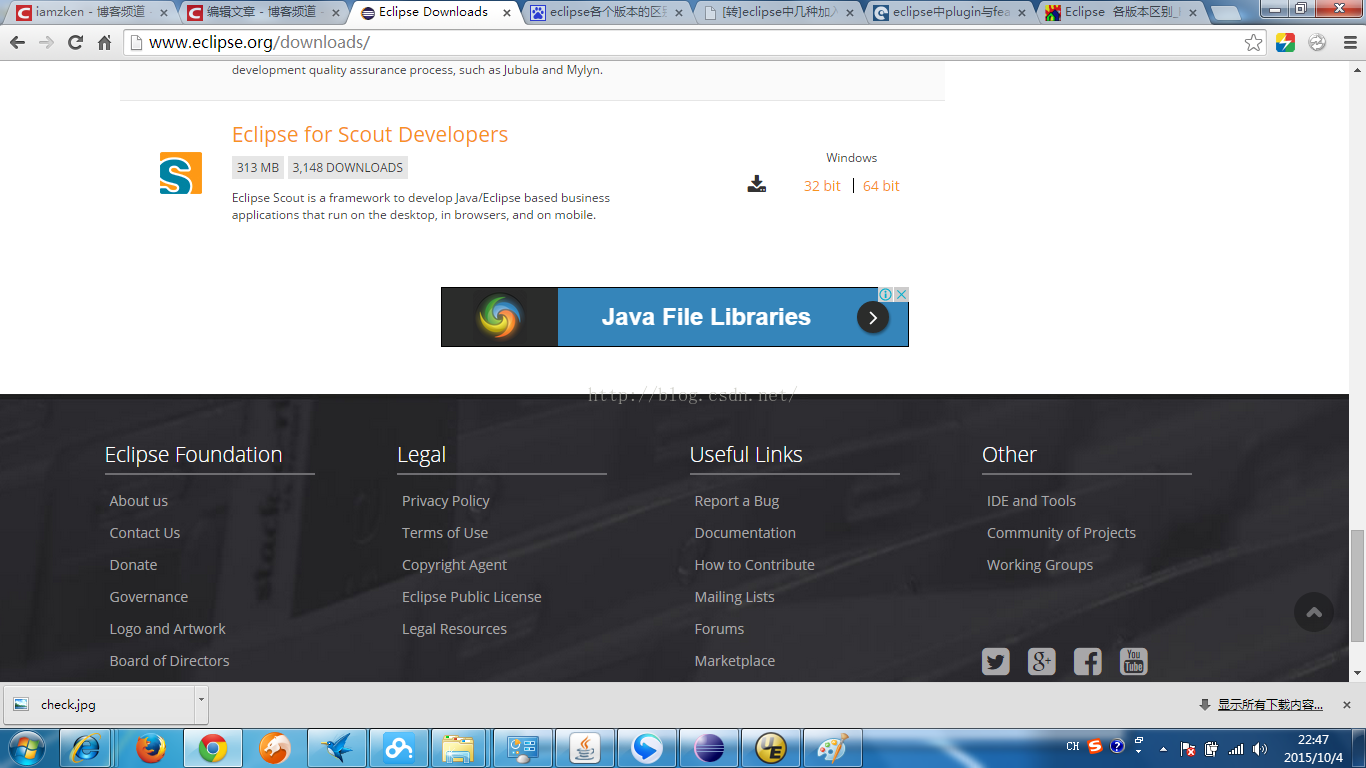Open the Marketplace footer link
Screen dimensions: 1366x768
click(x=735, y=661)
